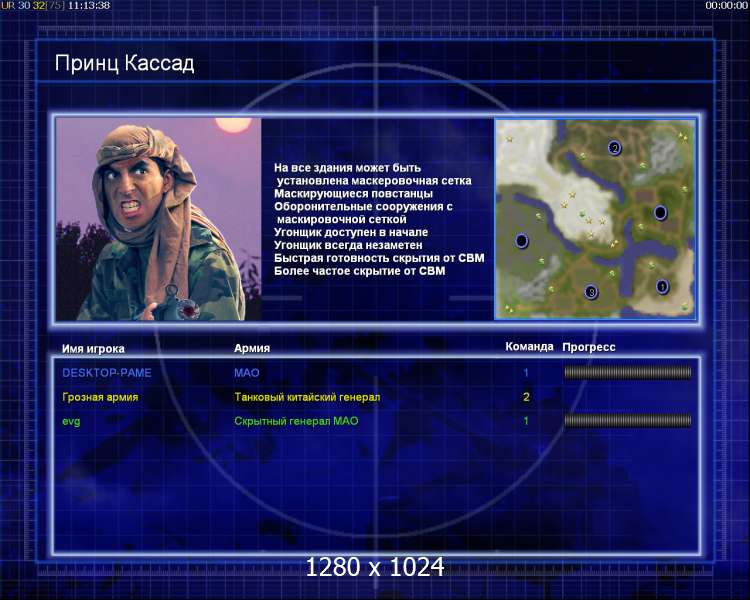750x600 pixels.
Task: Click text 'Быстрая готовность скрытия от СВМ'
Action: click(379, 258)
